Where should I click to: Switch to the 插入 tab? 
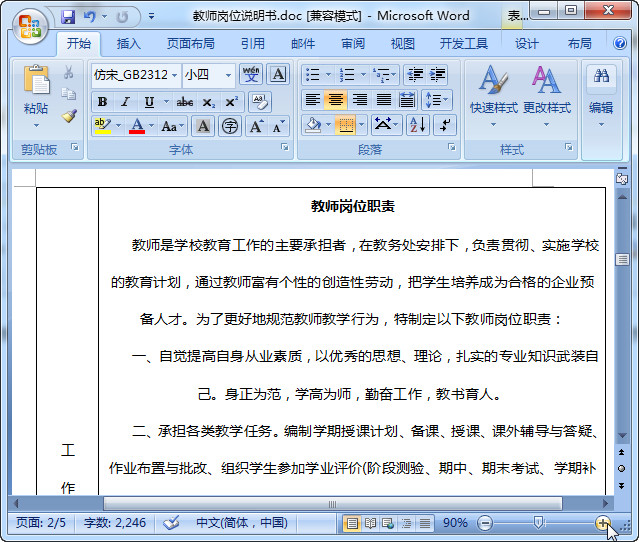129,44
